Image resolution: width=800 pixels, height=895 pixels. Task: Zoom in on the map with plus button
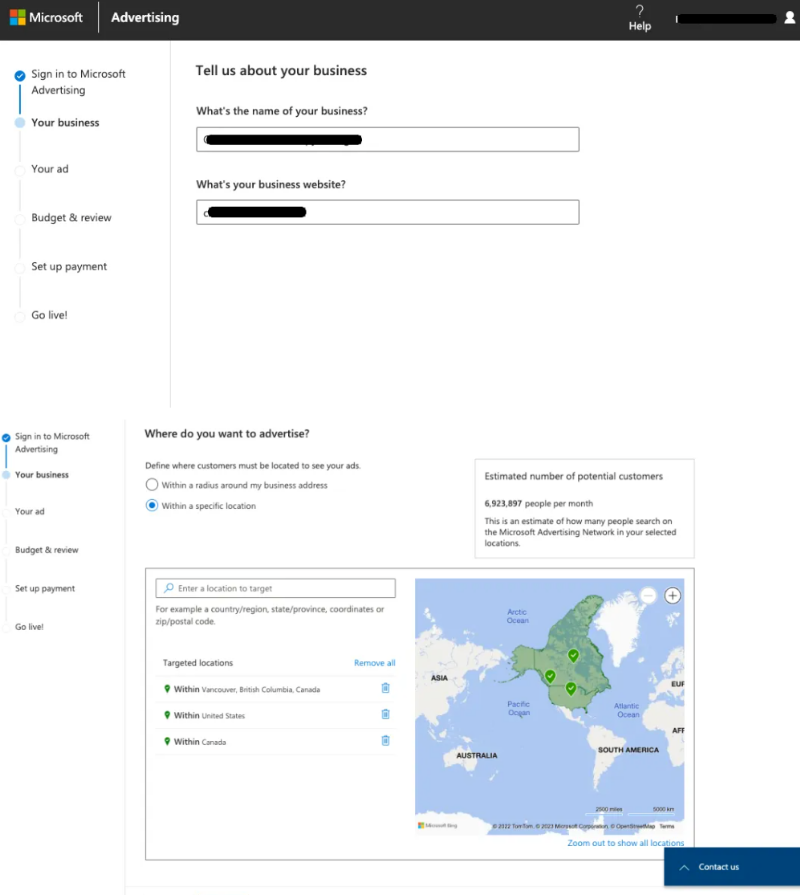[x=673, y=596]
